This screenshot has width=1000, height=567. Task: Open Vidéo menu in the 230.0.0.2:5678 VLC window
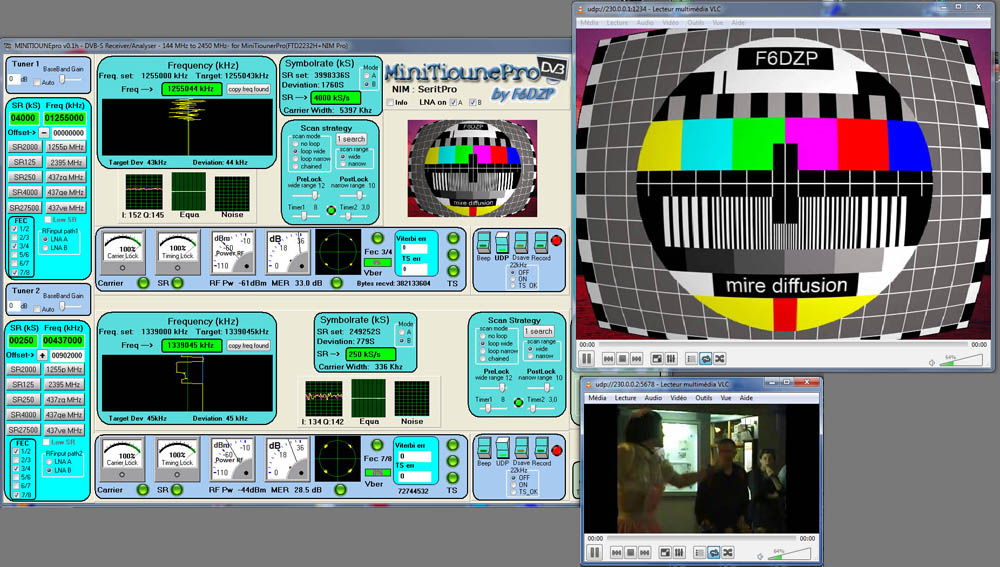click(x=679, y=397)
